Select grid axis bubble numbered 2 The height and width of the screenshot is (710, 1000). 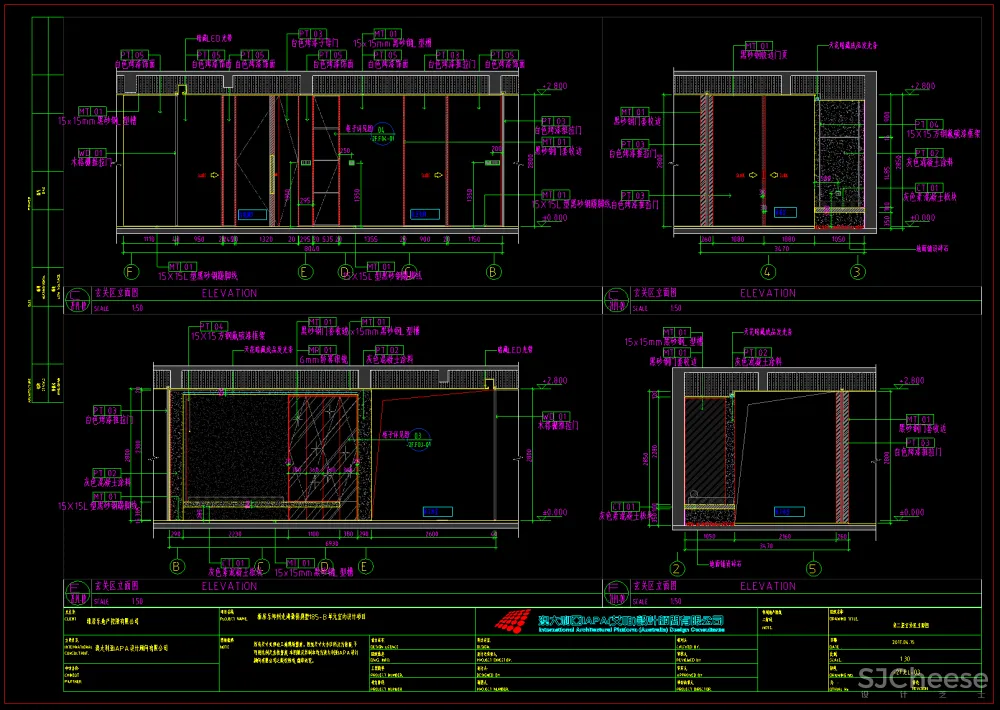[x=677, y=567]
